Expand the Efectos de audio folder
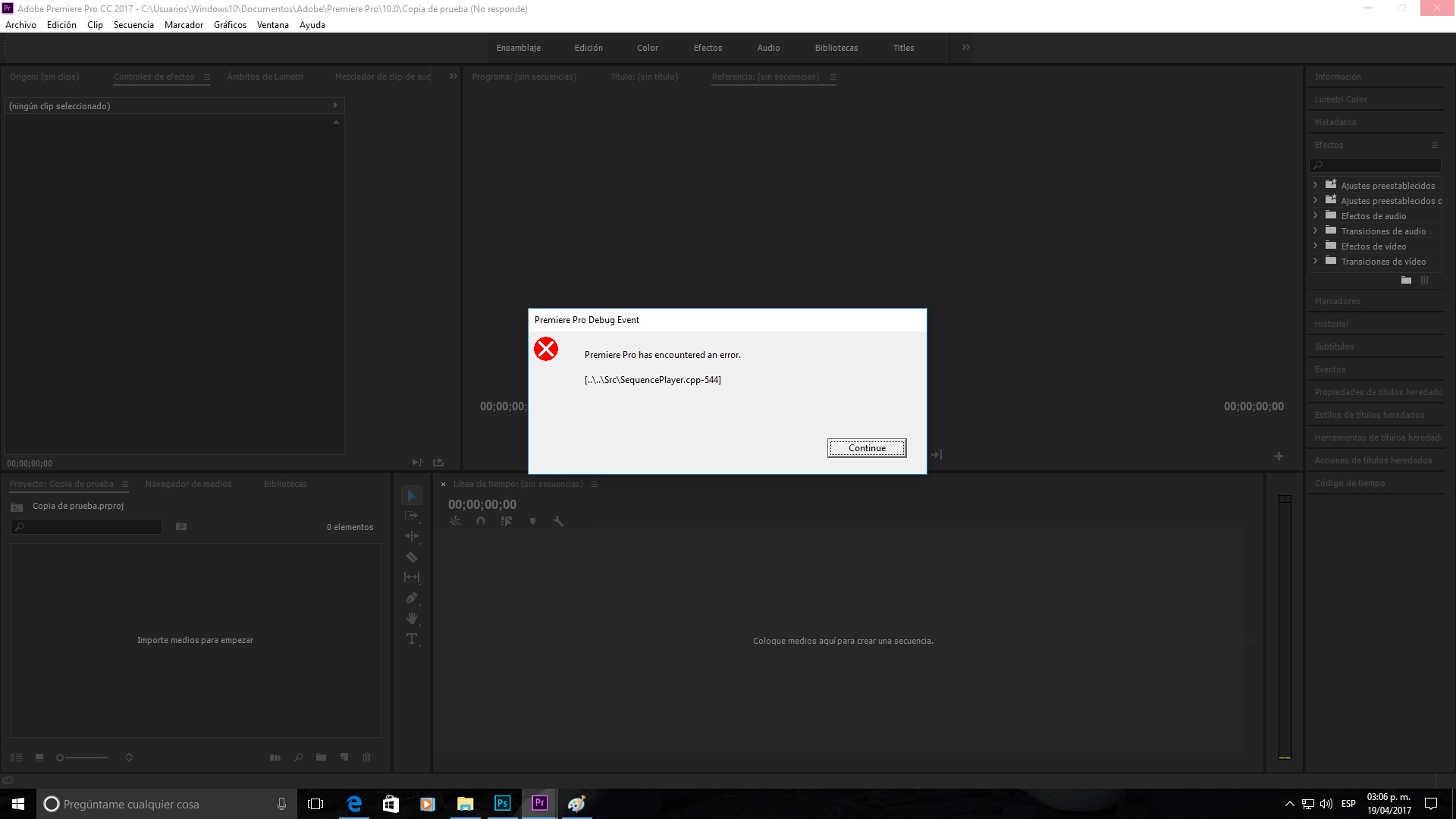The width and height of the screenshot is (1456, 819). 1316,215
